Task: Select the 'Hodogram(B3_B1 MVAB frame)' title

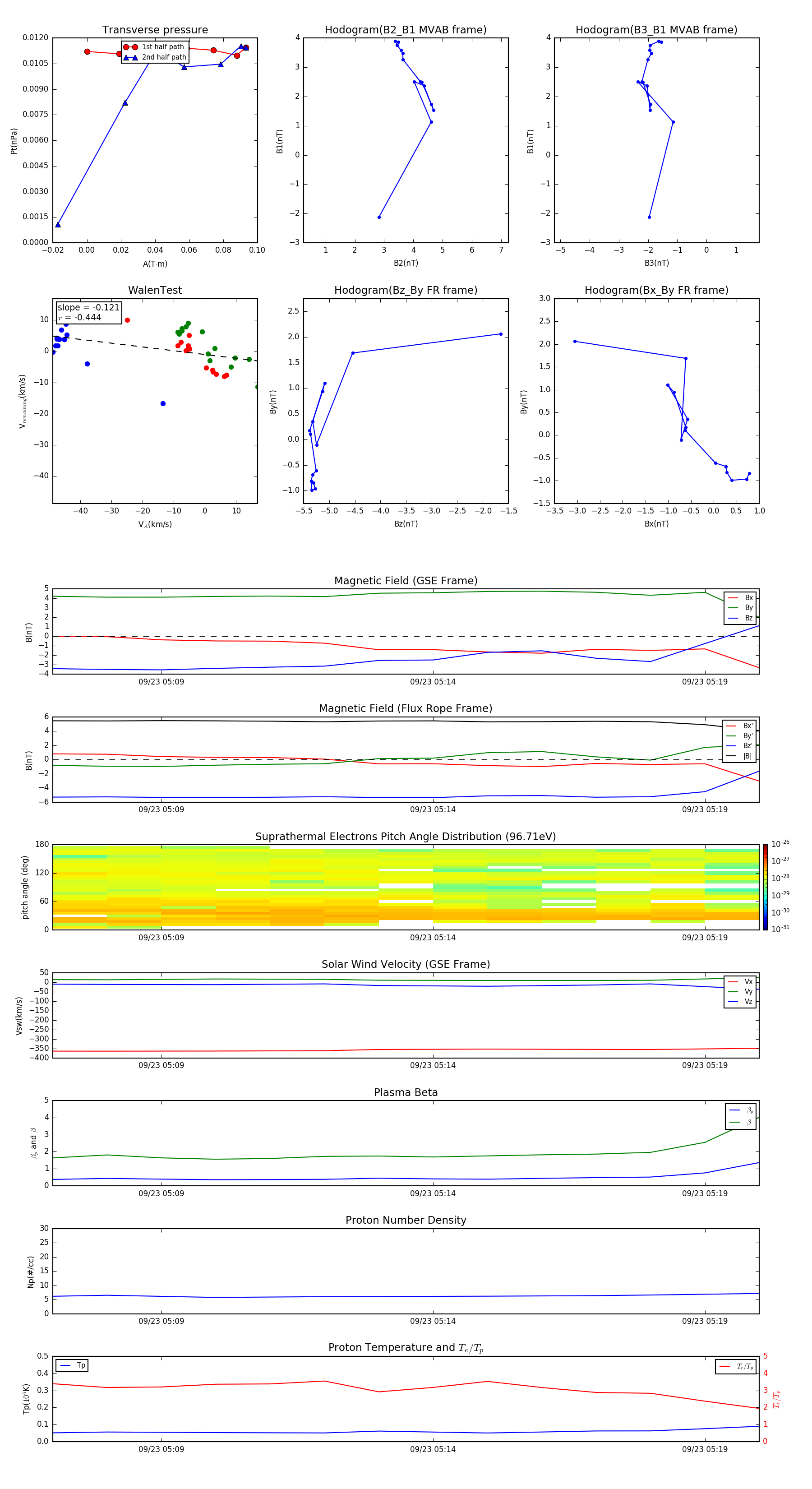Action: click(x=656, y=30)
